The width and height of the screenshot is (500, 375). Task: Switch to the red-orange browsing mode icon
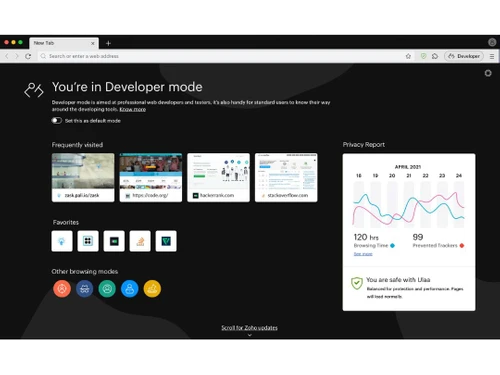click(x=62, y=289)
